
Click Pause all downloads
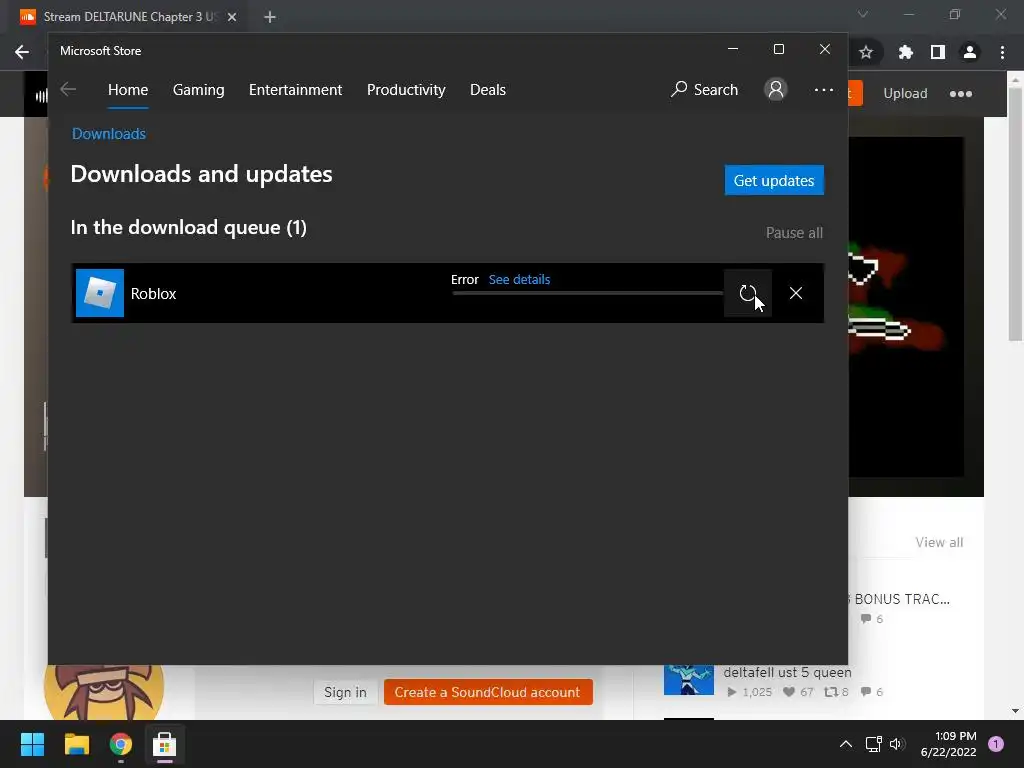tap(794, 233)
